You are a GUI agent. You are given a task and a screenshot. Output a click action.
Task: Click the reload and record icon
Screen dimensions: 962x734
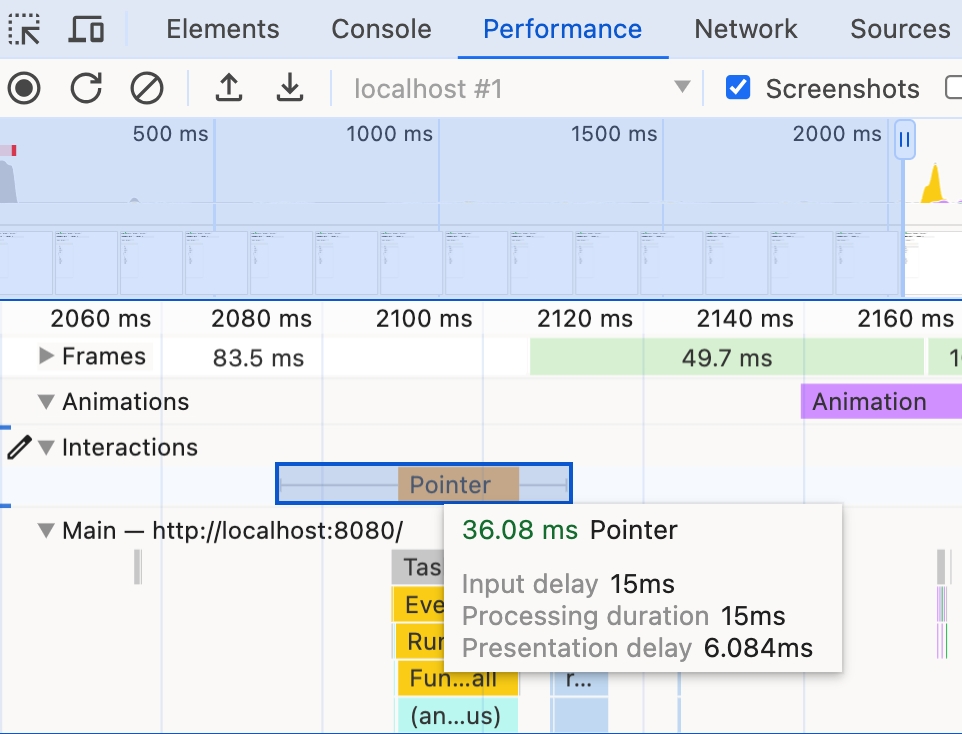[x=86, y=89]
